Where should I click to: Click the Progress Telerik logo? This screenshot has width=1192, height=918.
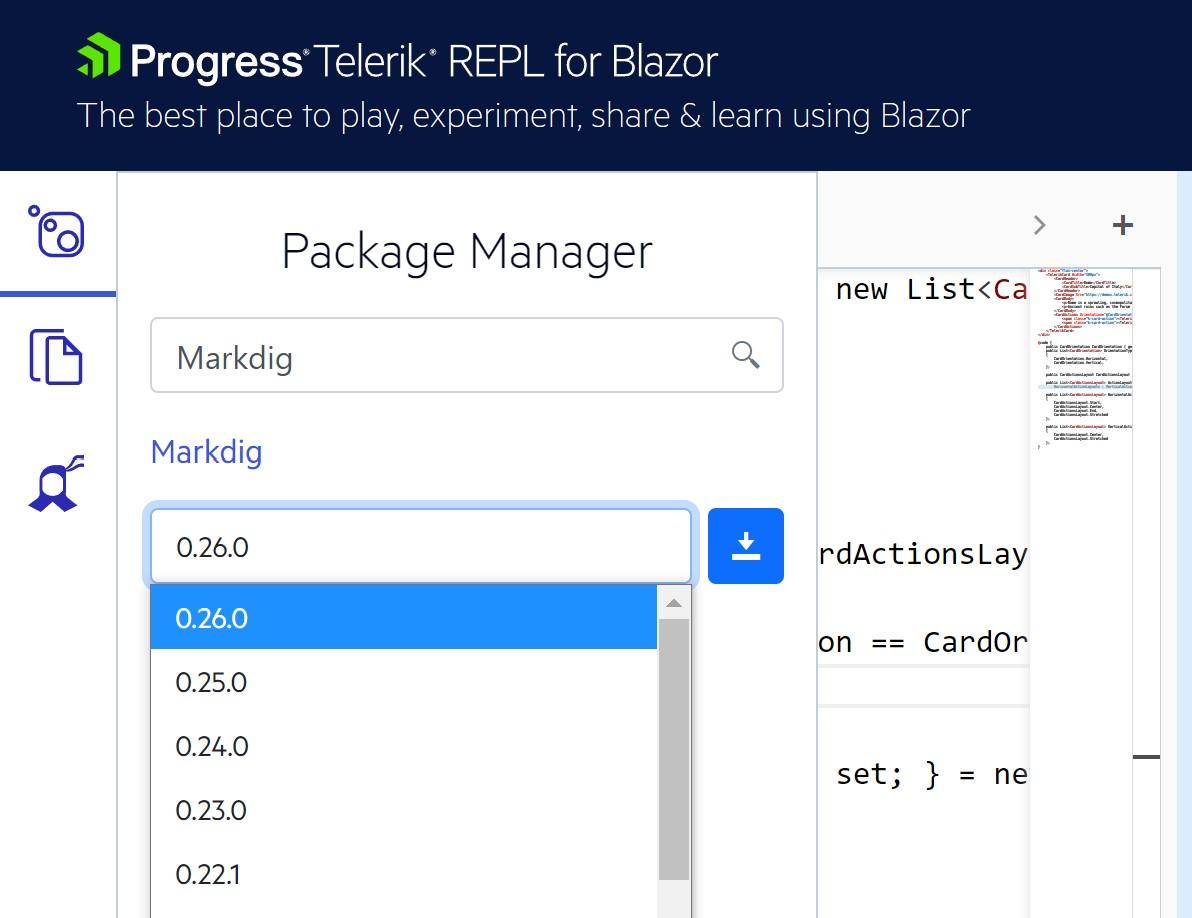coord(397,60)
